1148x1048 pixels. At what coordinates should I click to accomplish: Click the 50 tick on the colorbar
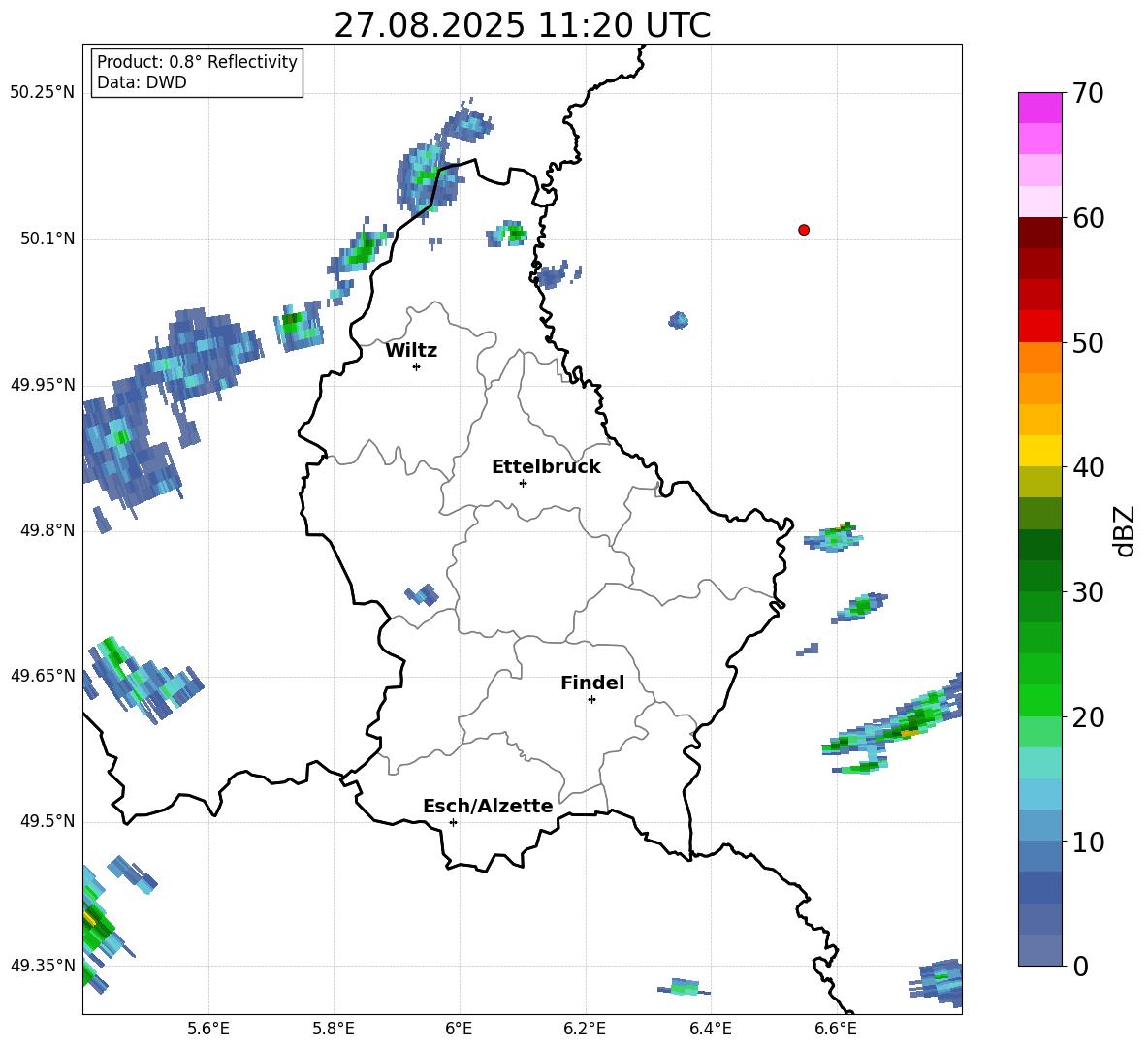tap(1088, 342)
